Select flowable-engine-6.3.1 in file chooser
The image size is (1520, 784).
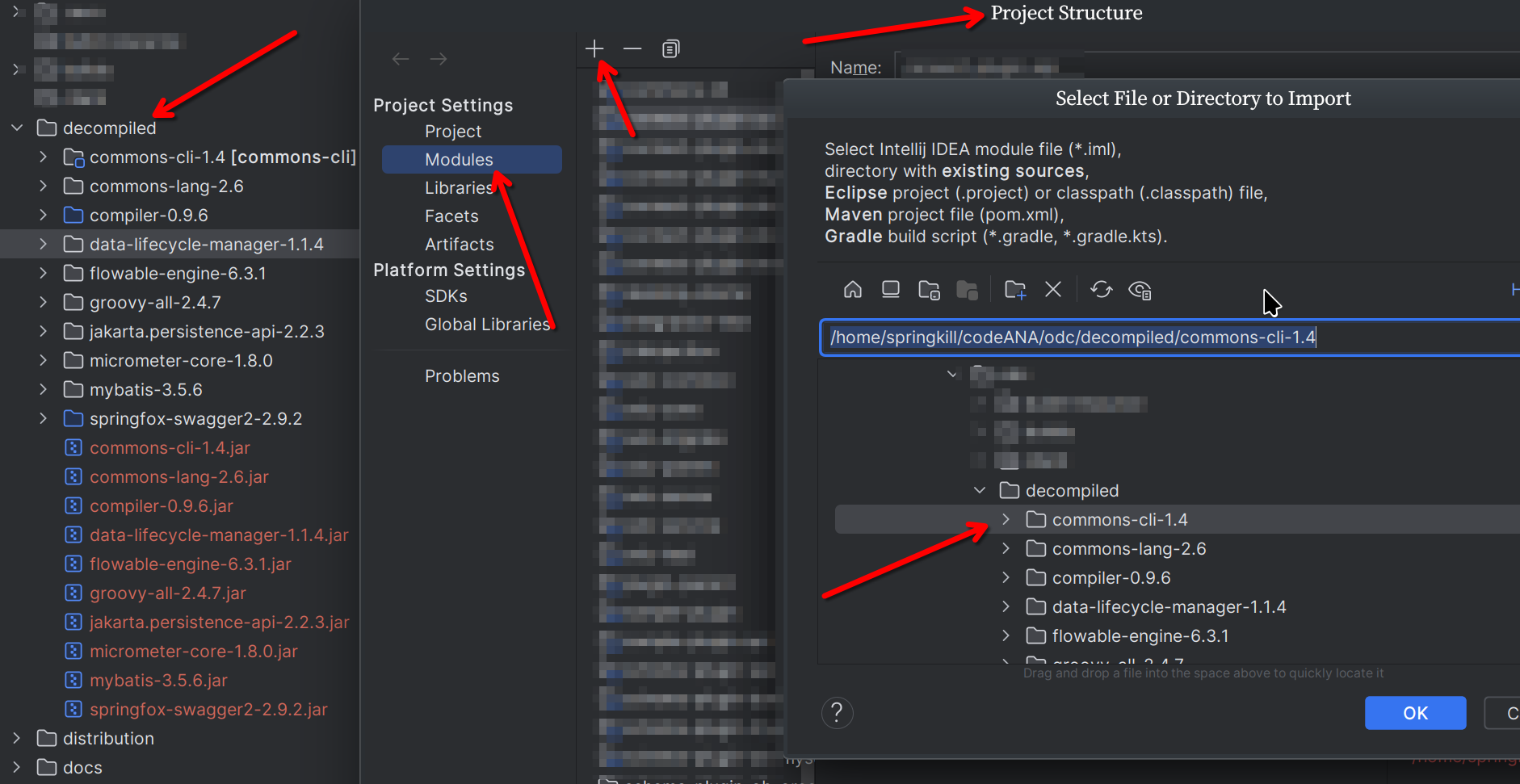[1140, 635]
